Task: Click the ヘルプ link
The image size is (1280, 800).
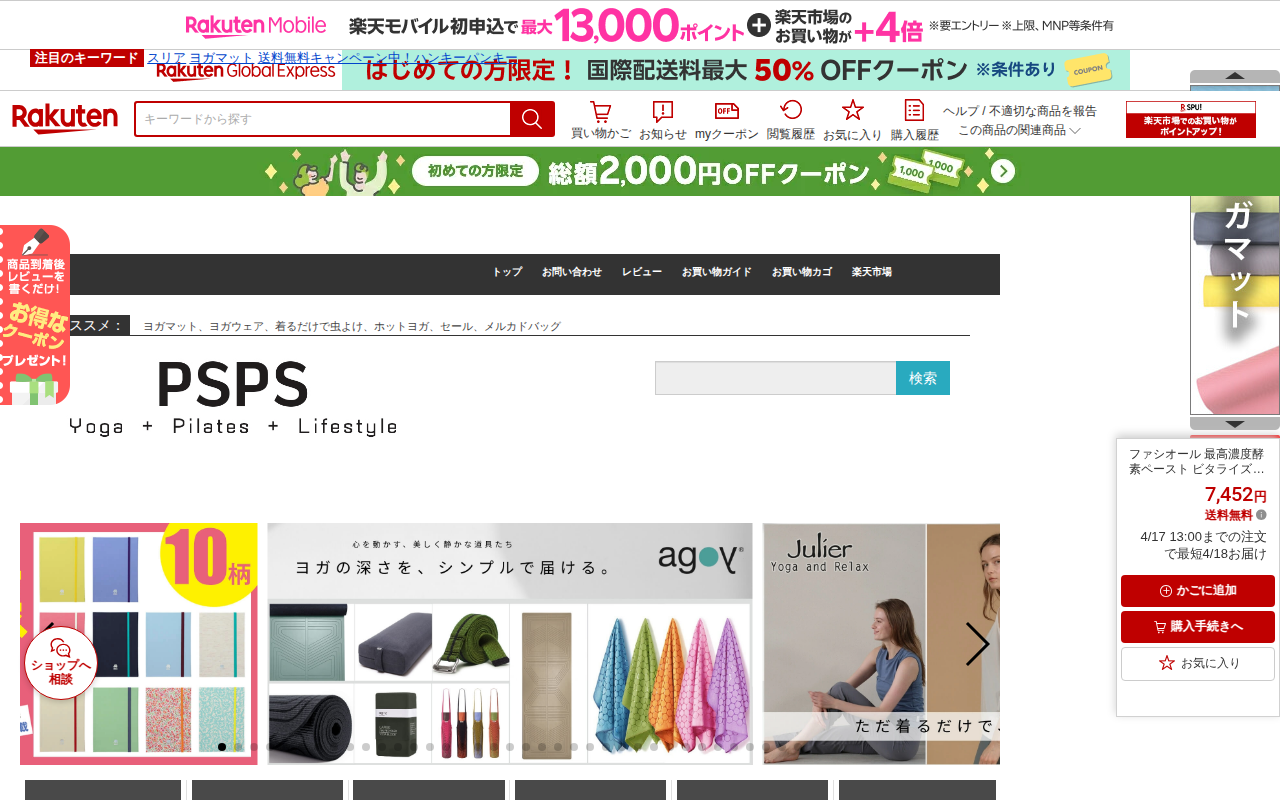Action: 961,111
